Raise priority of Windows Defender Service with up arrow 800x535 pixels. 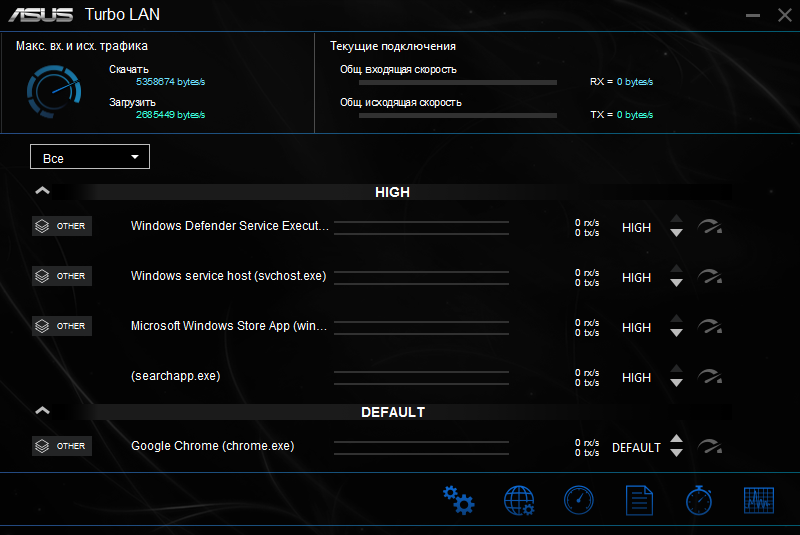[677, 219]
